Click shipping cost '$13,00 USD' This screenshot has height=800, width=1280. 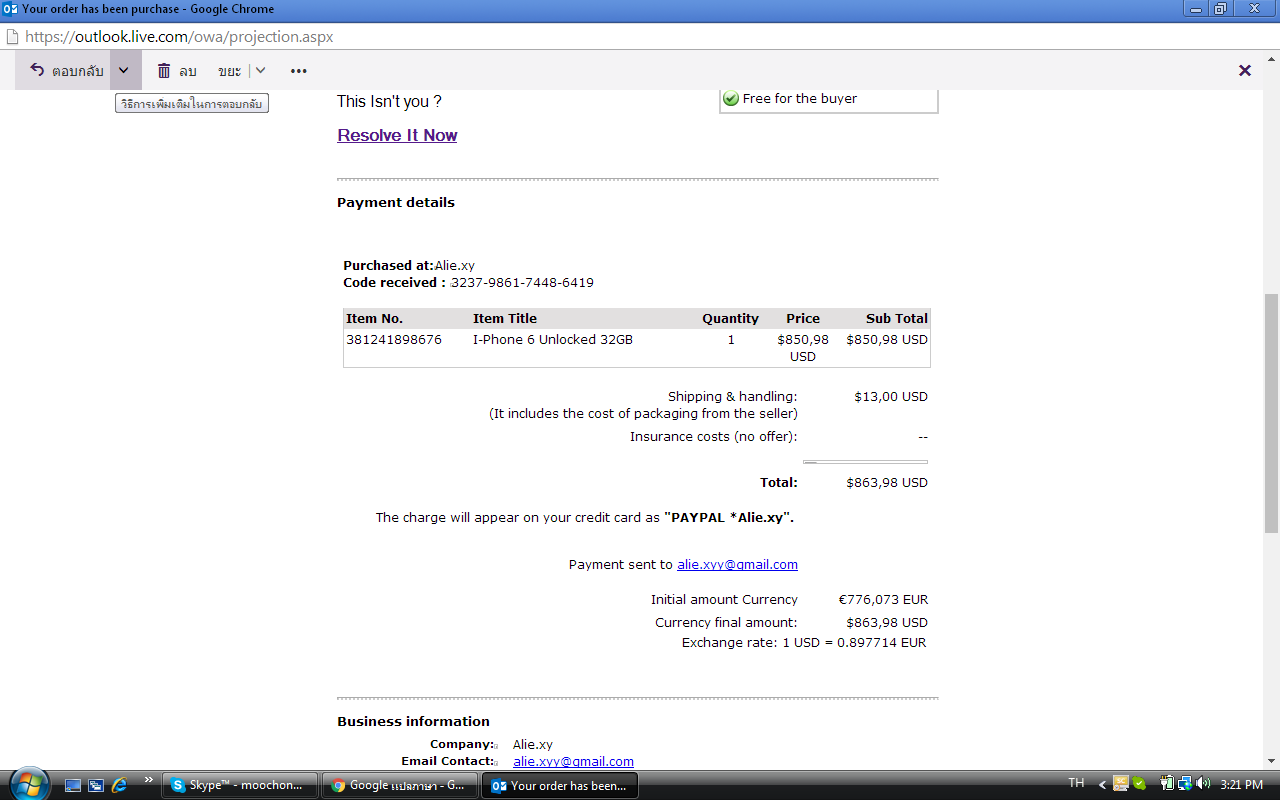click(x=891, y=397)
